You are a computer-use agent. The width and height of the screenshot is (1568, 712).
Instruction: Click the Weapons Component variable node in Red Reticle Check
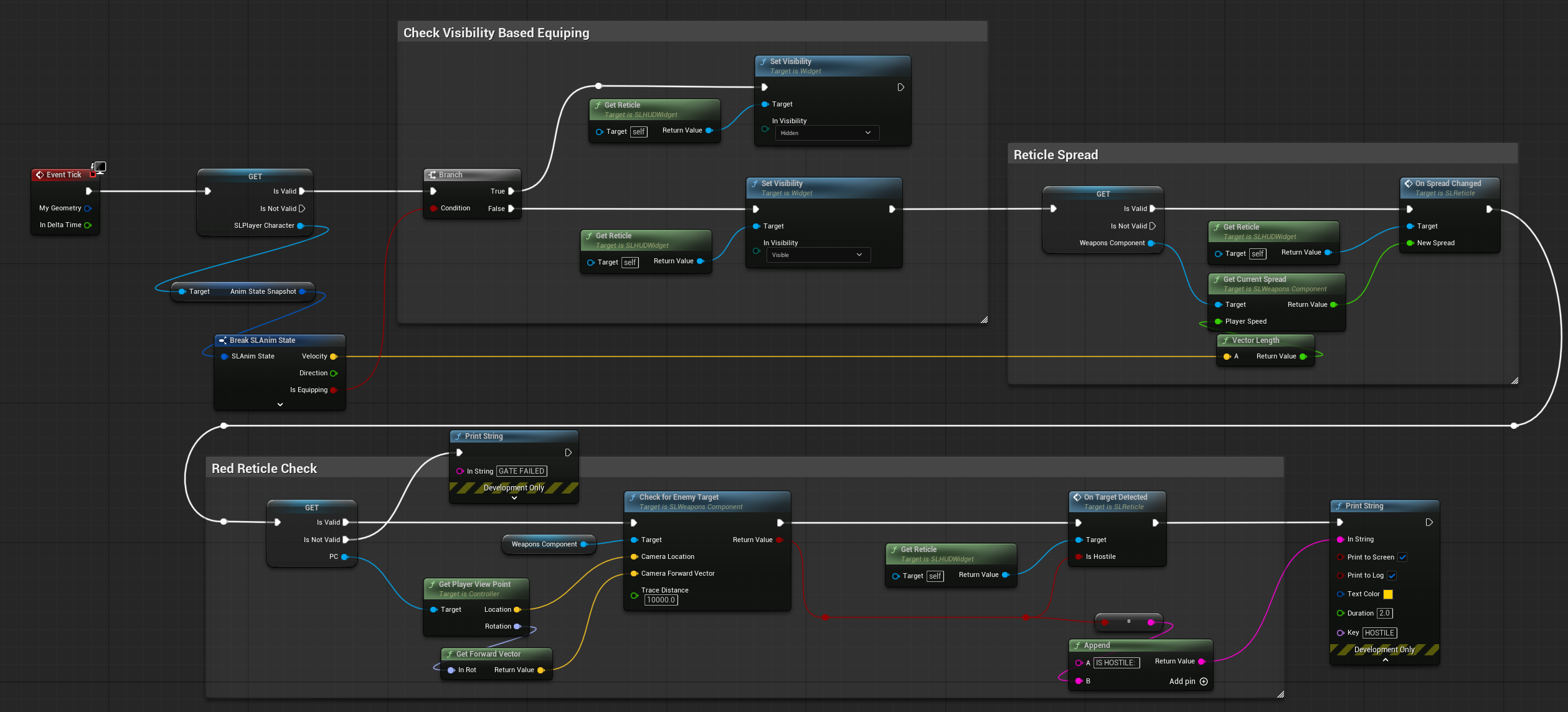point(549,545)
